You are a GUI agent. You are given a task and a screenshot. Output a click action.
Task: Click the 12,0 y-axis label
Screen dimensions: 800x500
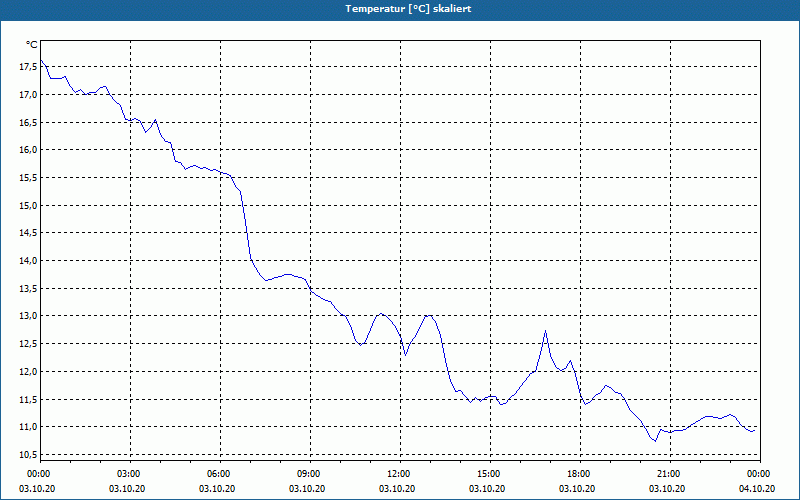click(x=29, y=371)
